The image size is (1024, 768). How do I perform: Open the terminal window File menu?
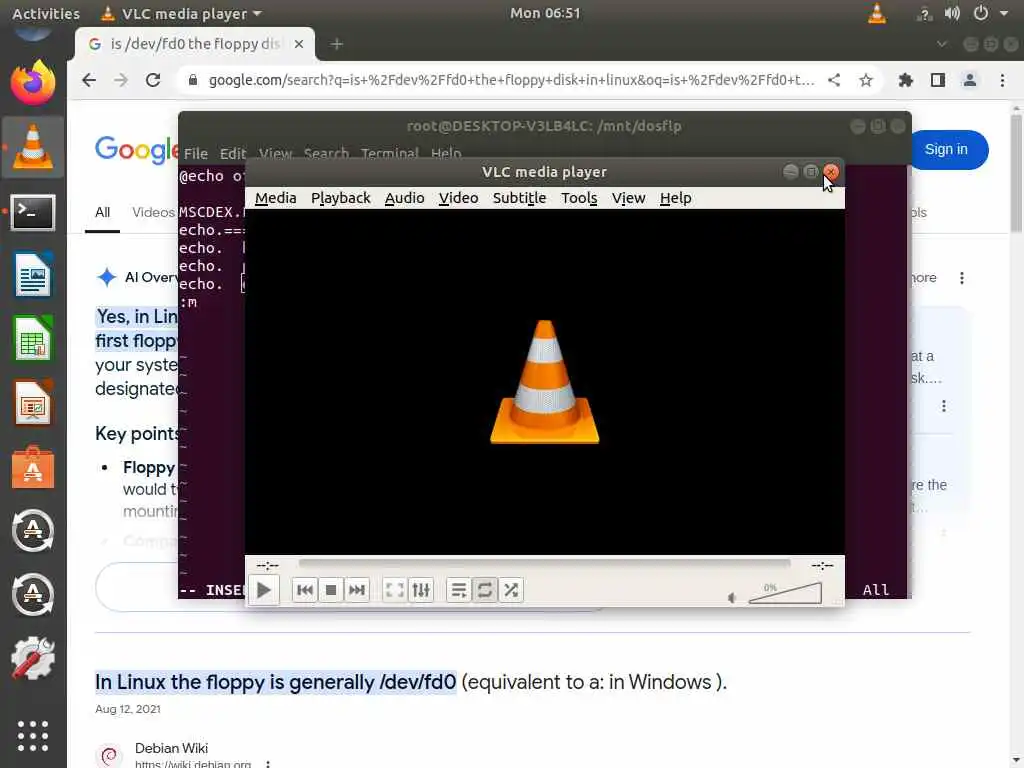point(196,153)
